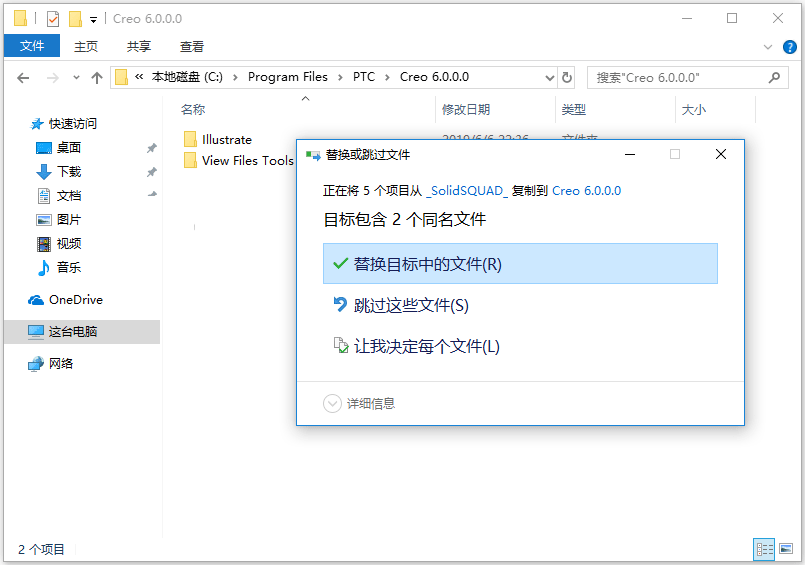Select PTC in address path
The image size is (805, 565).
[x=364, y=77]
